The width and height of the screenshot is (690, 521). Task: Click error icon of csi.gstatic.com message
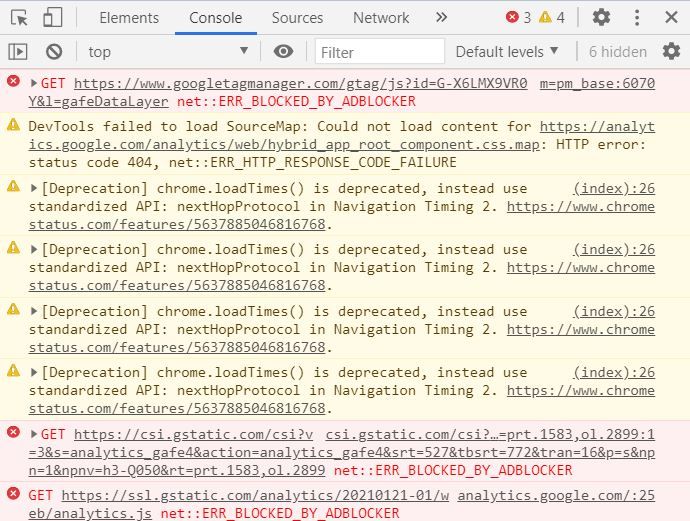click(14, 432)
